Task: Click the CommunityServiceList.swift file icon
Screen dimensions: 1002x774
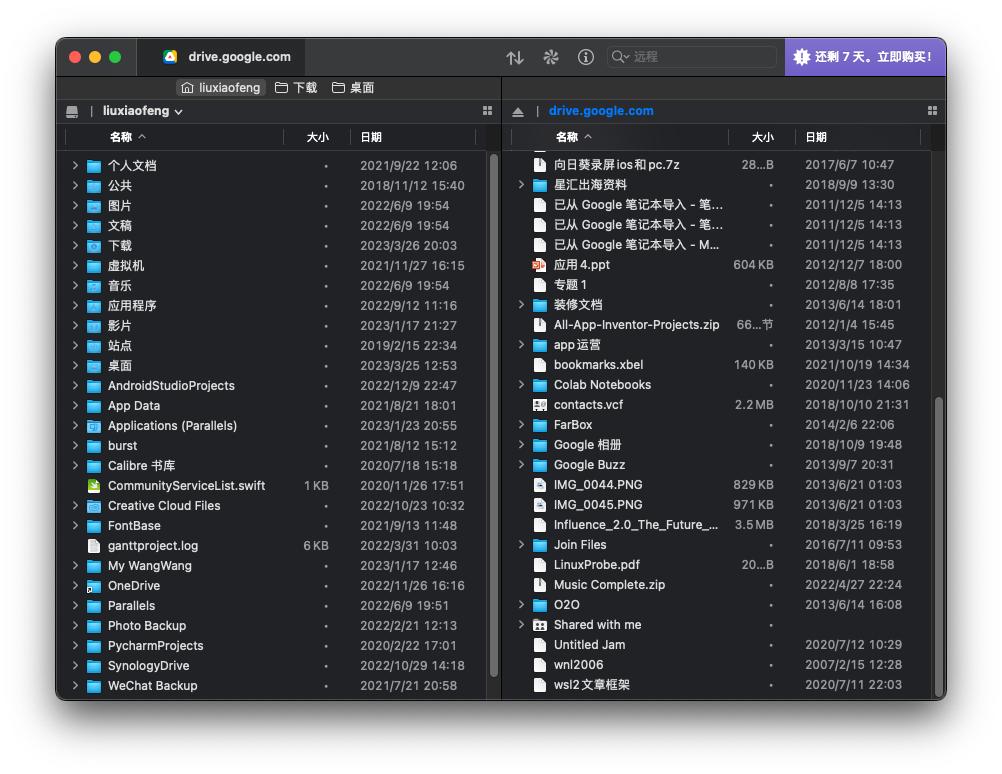Action: tap(94, 486)
